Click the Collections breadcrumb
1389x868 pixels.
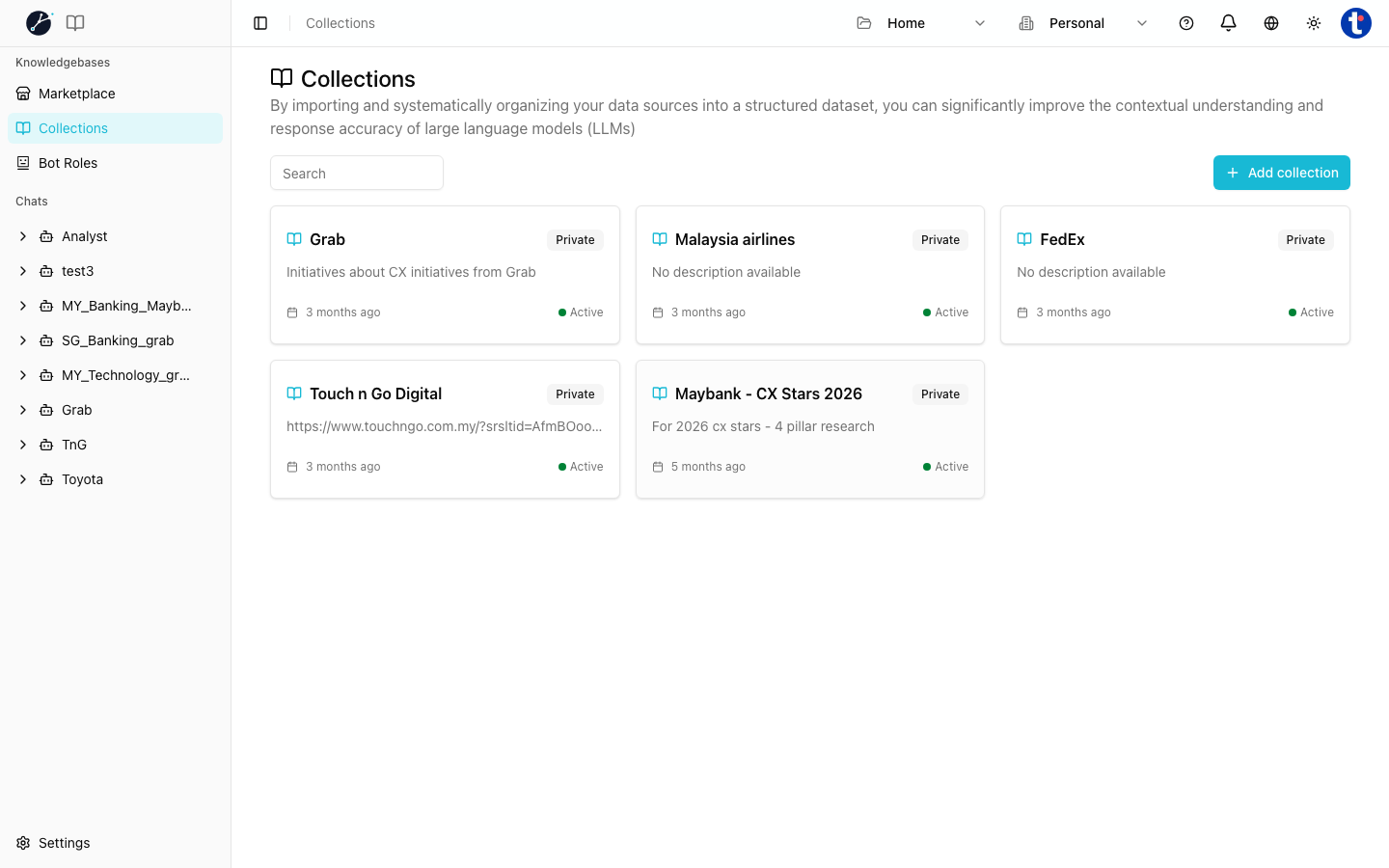coord(340,23)
